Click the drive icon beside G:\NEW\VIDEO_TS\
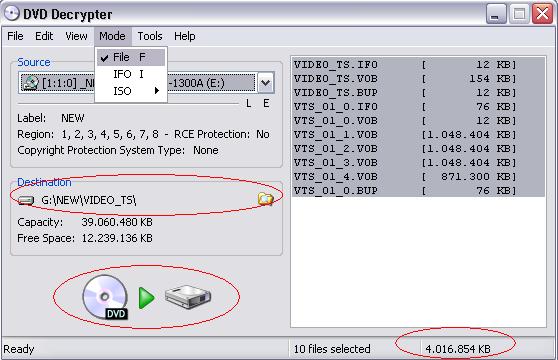This screenshot has height=360, width=558. [x=26, y=201]
